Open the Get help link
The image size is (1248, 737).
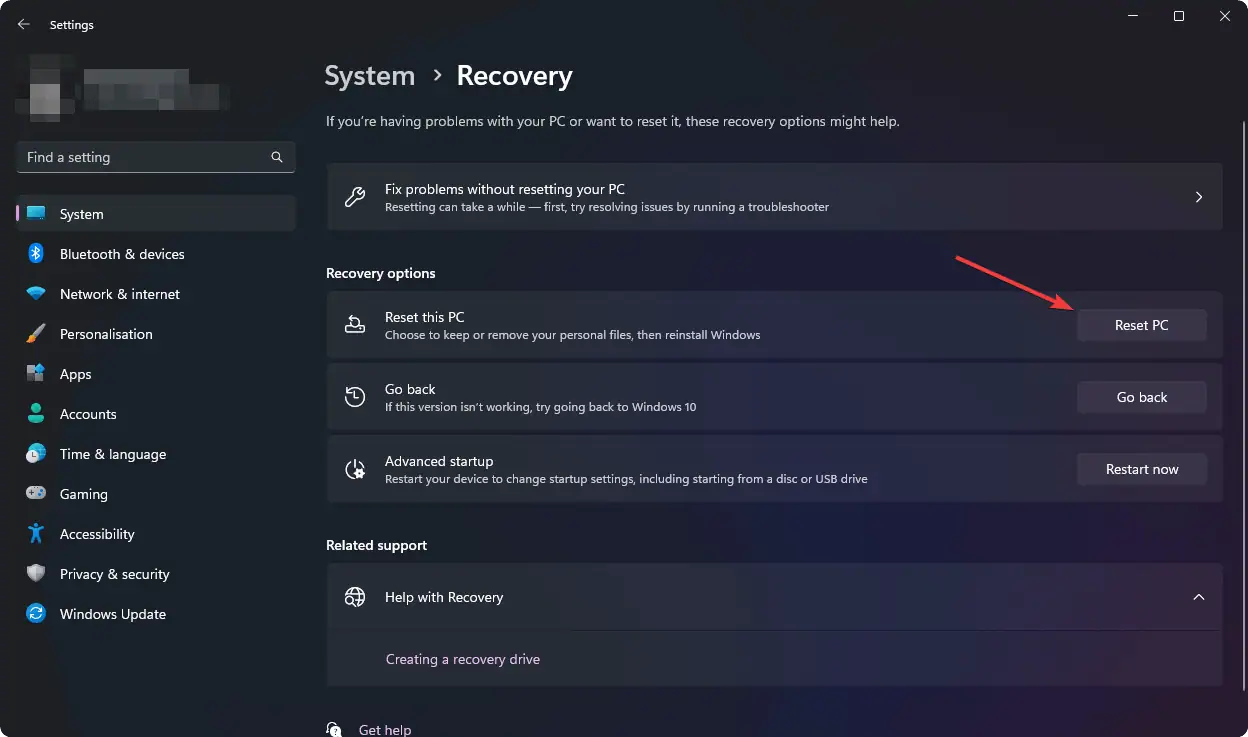tap(385, 730)
